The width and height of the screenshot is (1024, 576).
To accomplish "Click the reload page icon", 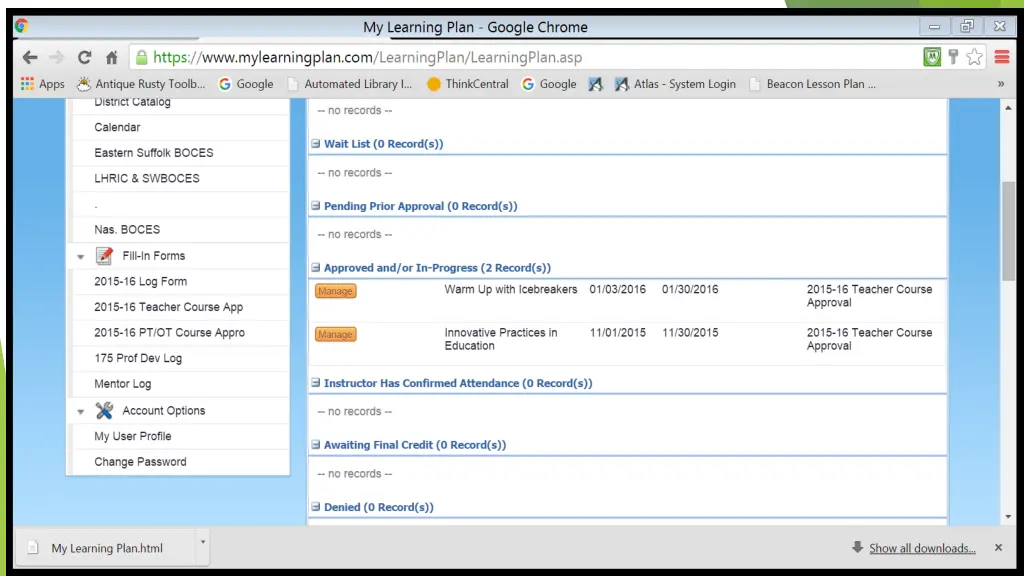I will (85, 58).
